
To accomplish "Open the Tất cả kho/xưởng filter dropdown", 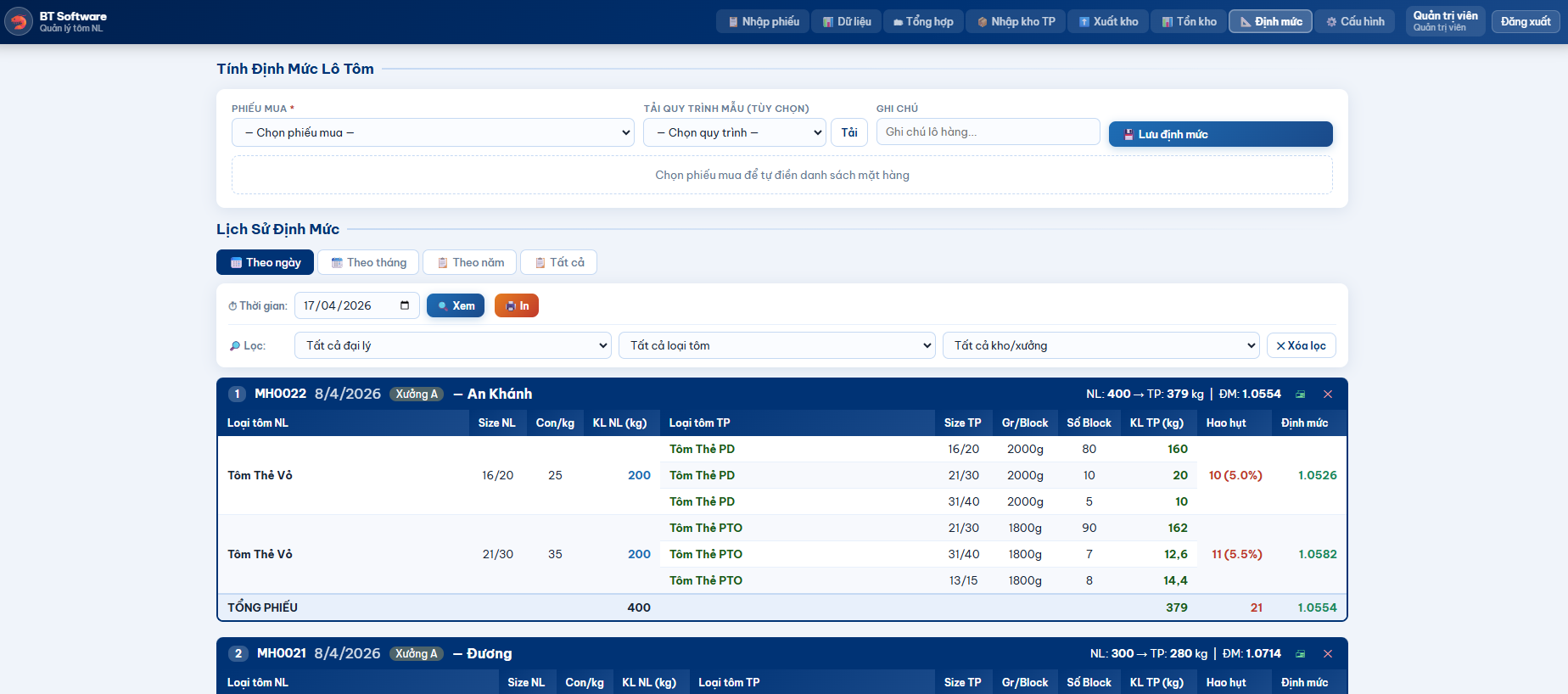I will click(x=1100, y=345).
